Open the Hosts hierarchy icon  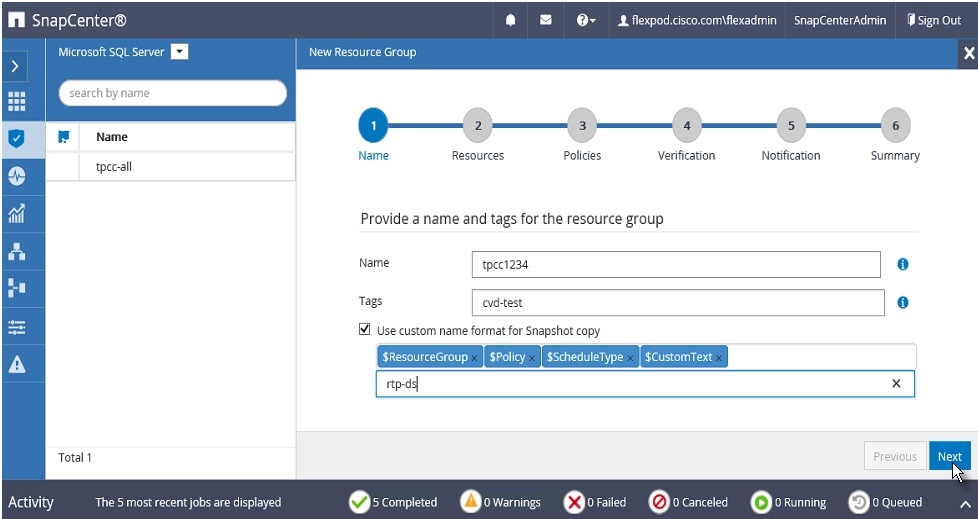16,251
